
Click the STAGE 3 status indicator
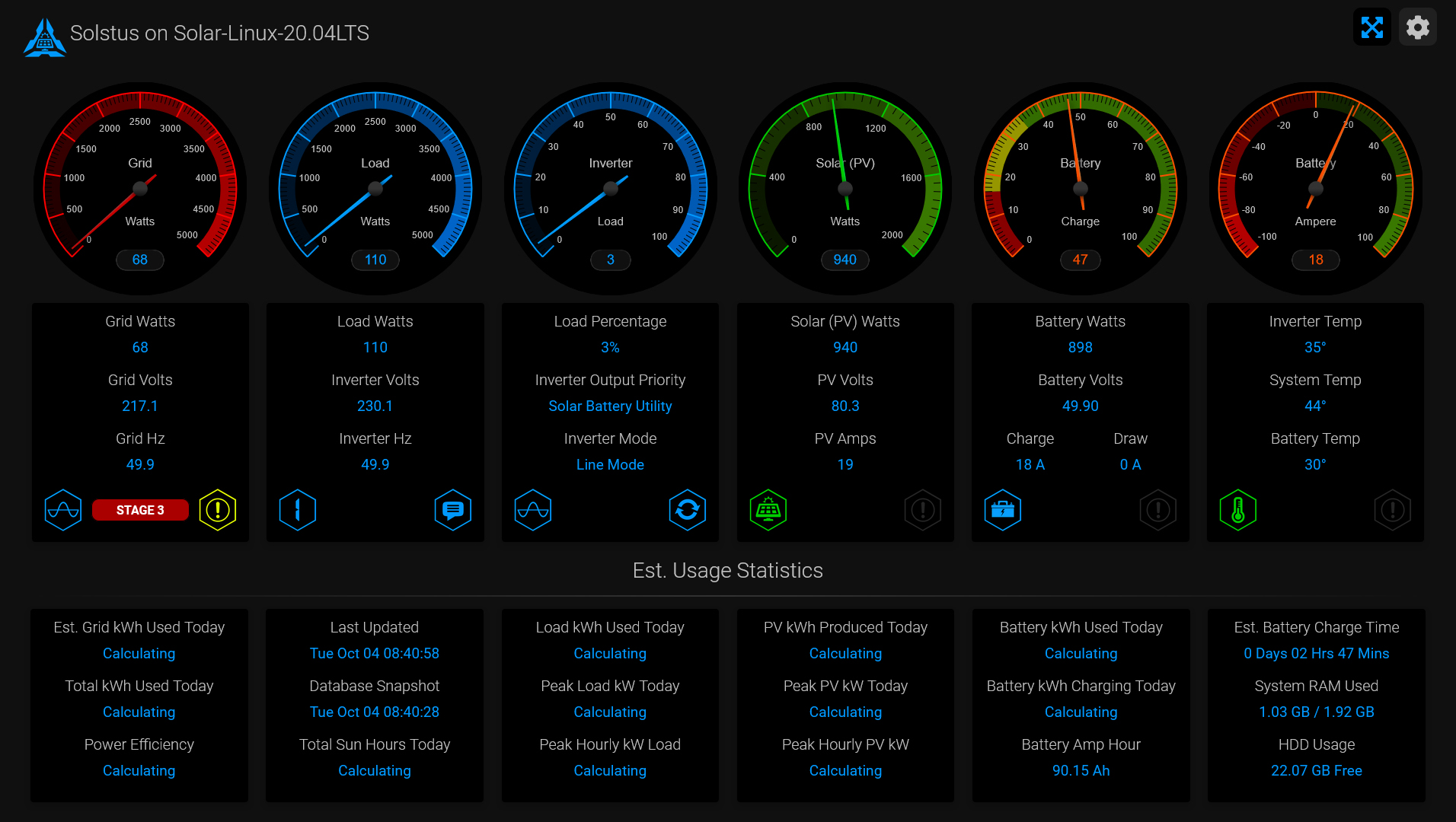pos(140,510)
